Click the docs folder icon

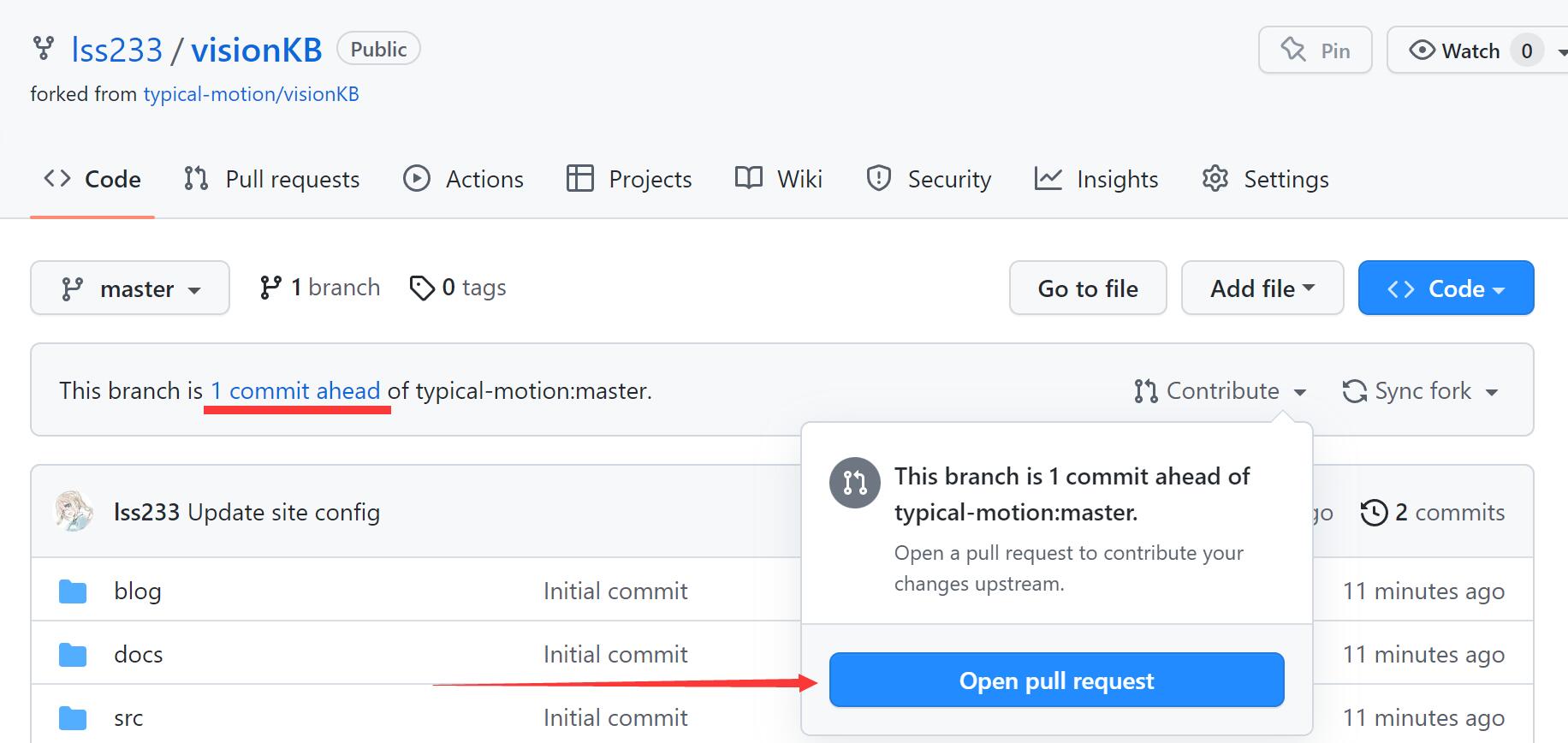(73, 654)
